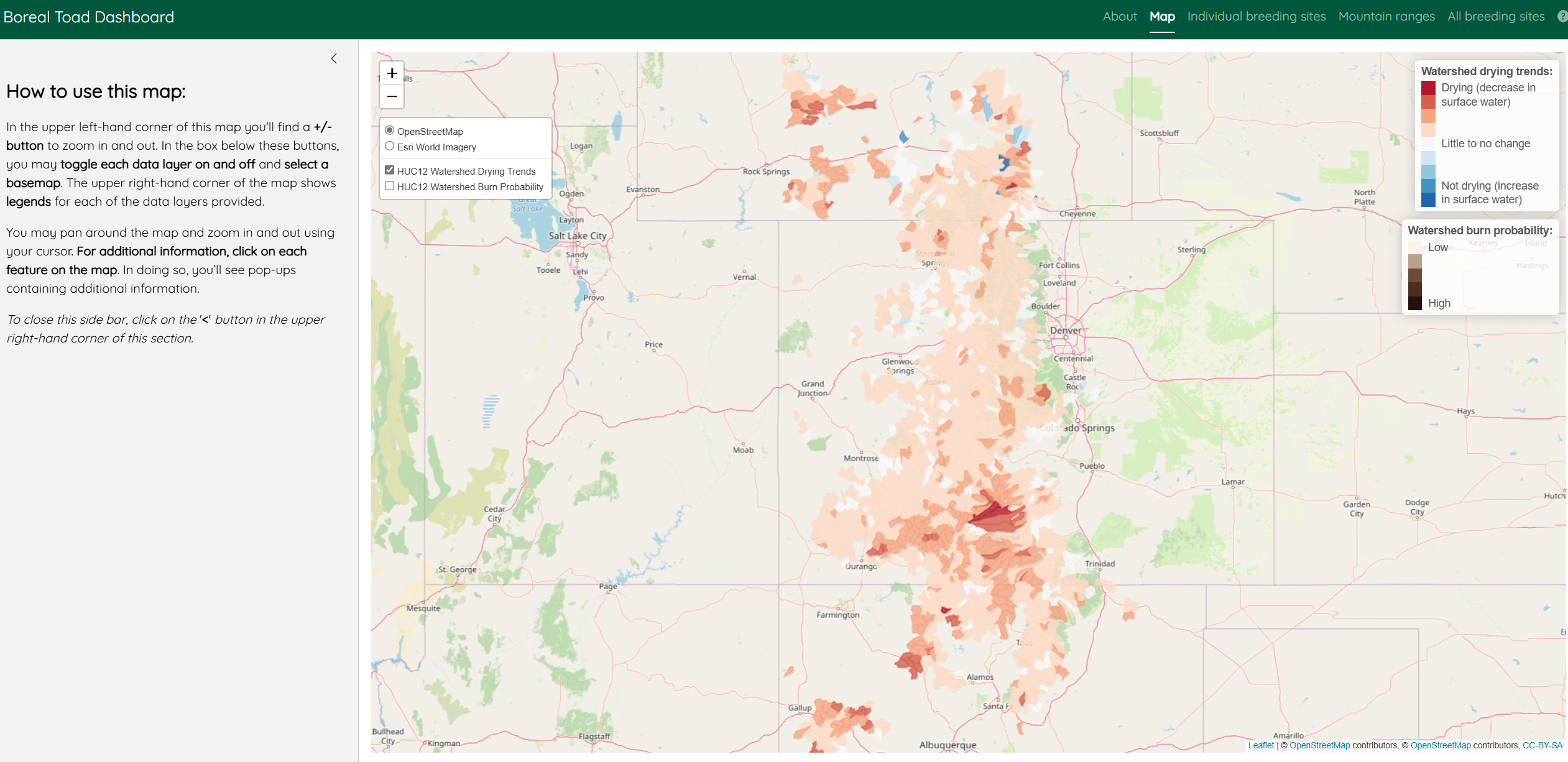Click the Fort Collins map label

point(1059,265)
